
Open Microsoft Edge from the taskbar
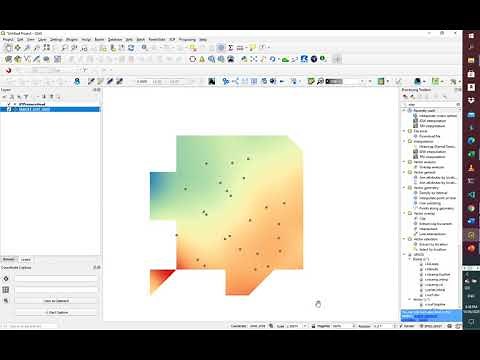pyautogui.click(x=471, y=141)
